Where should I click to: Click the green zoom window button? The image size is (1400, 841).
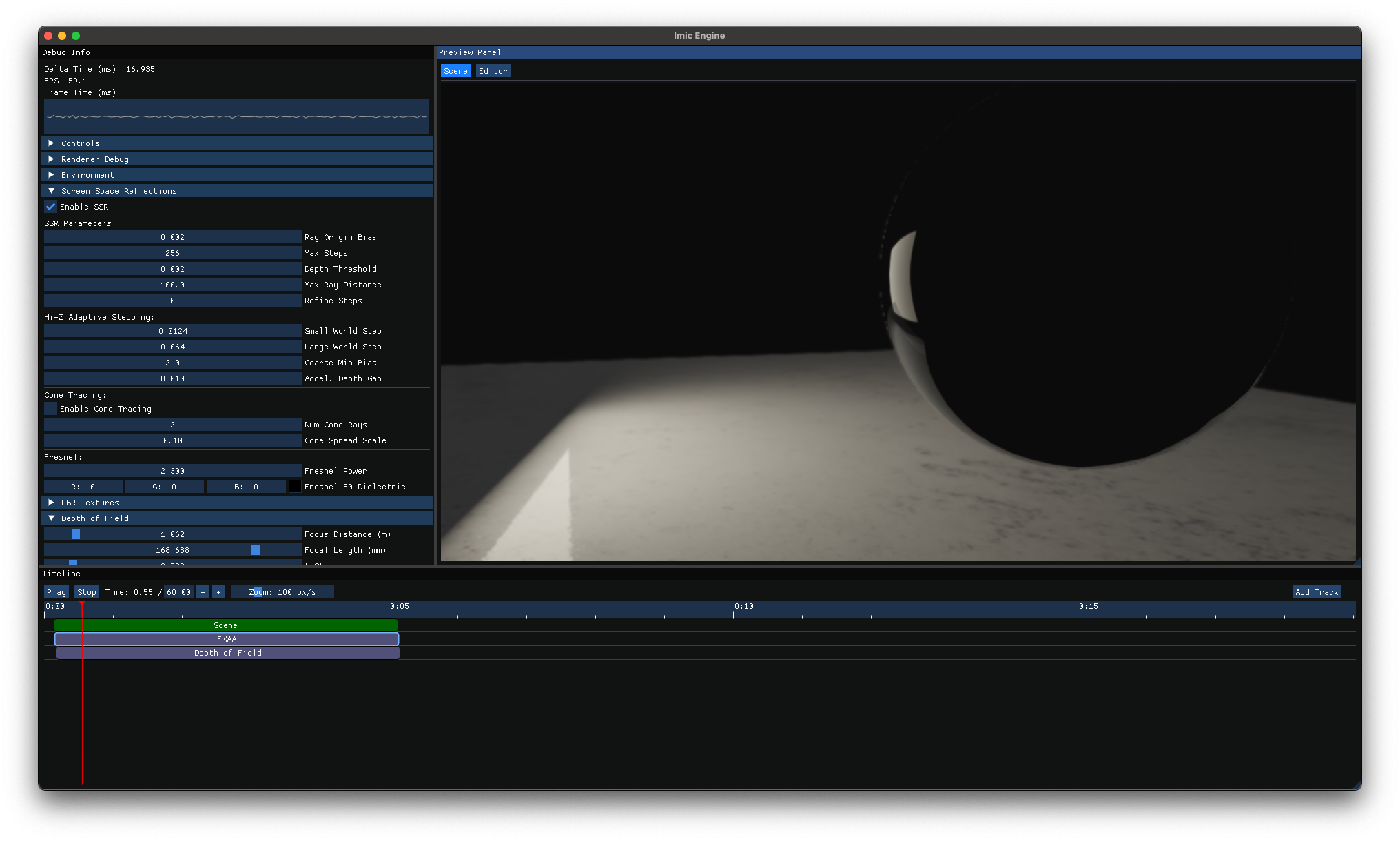point(76,36)
